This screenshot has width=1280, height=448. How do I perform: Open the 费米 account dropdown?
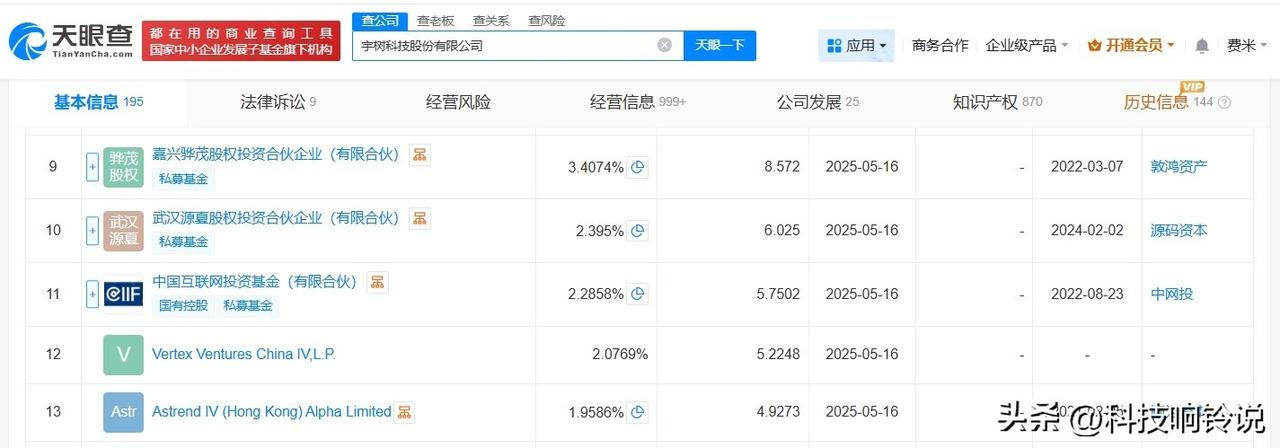tap(1248, 45)
